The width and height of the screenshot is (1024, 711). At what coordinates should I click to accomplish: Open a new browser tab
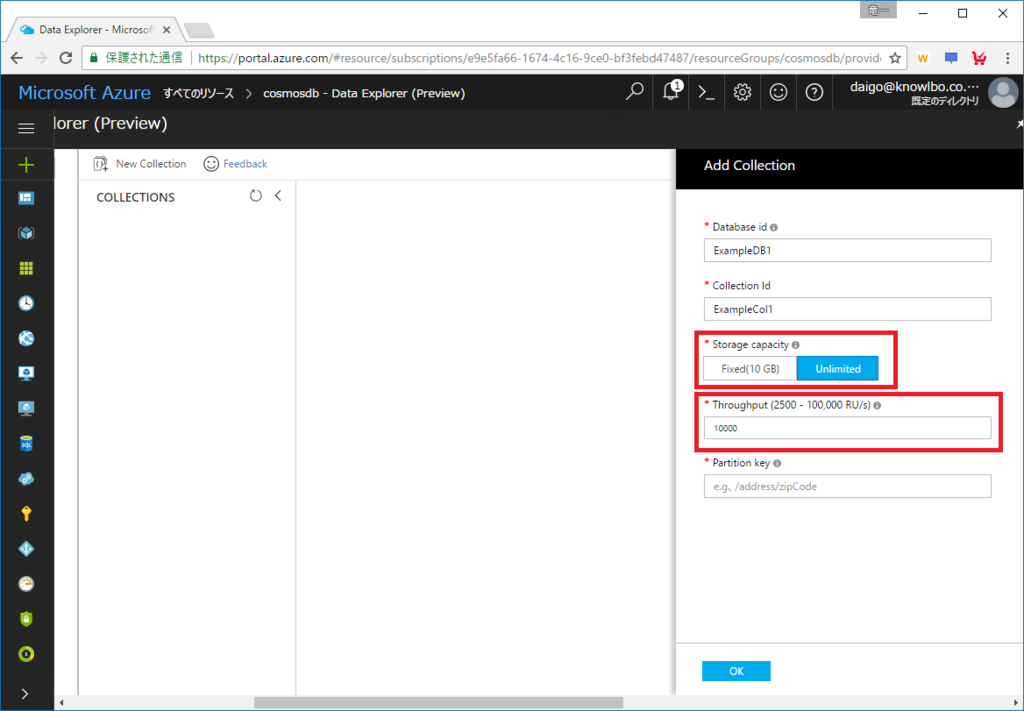199,31
